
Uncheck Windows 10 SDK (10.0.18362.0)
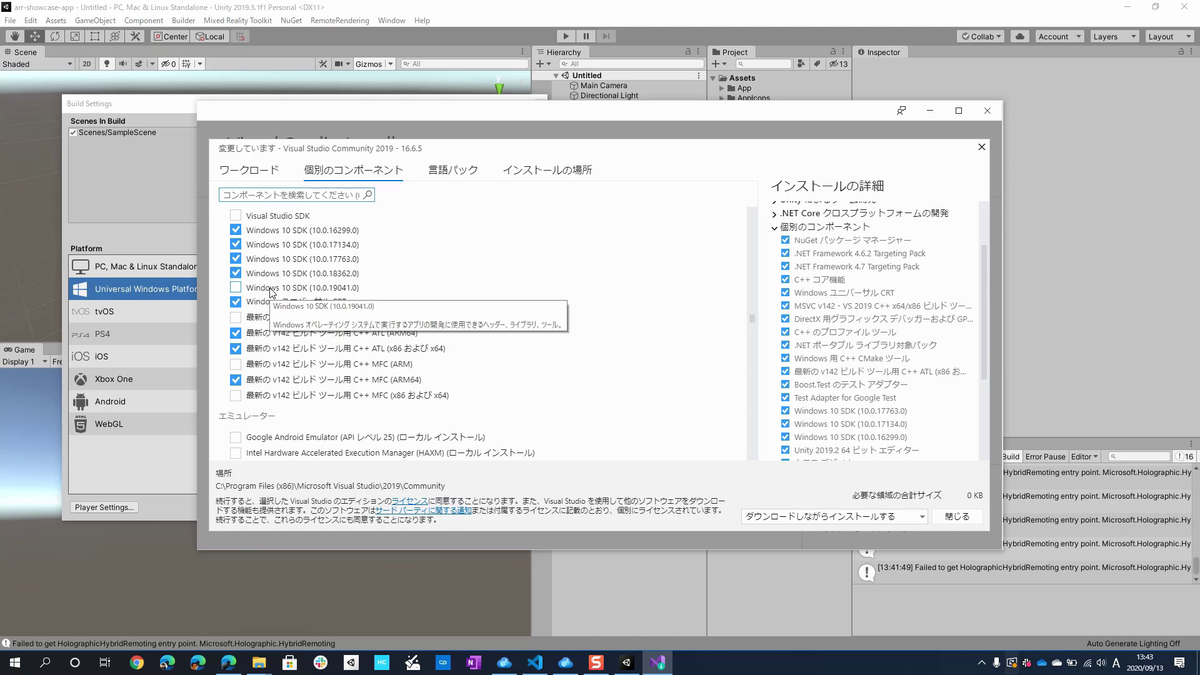(236, 273)
